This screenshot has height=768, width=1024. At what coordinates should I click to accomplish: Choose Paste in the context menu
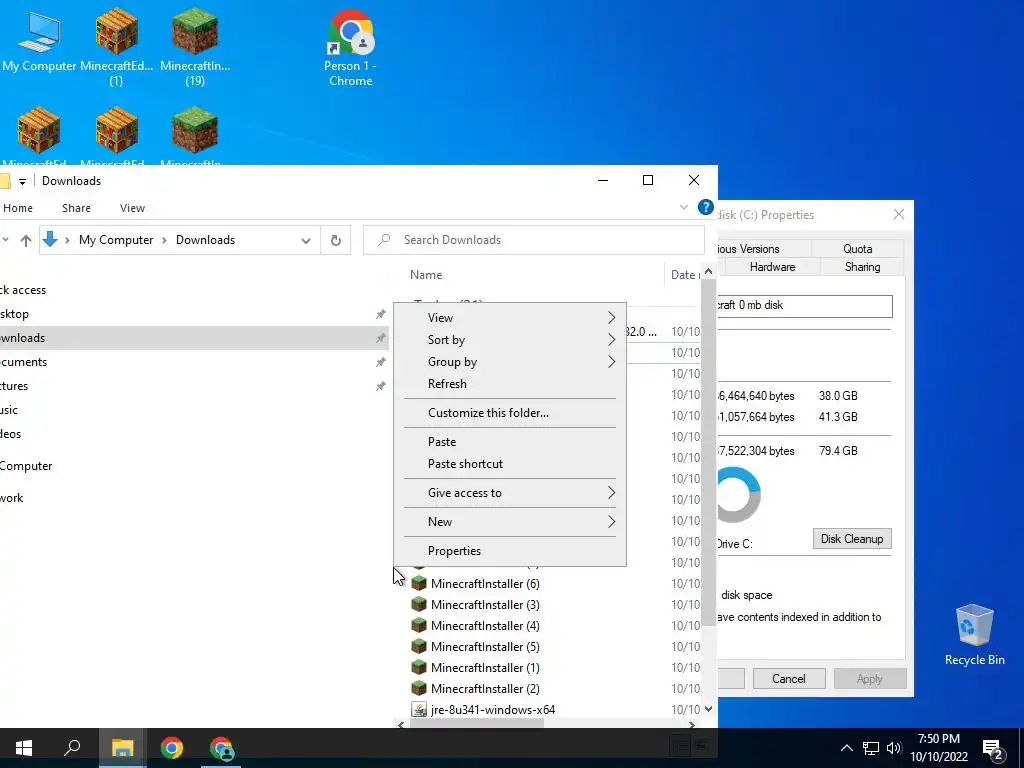pyautogui.click(x=510, y=441)
